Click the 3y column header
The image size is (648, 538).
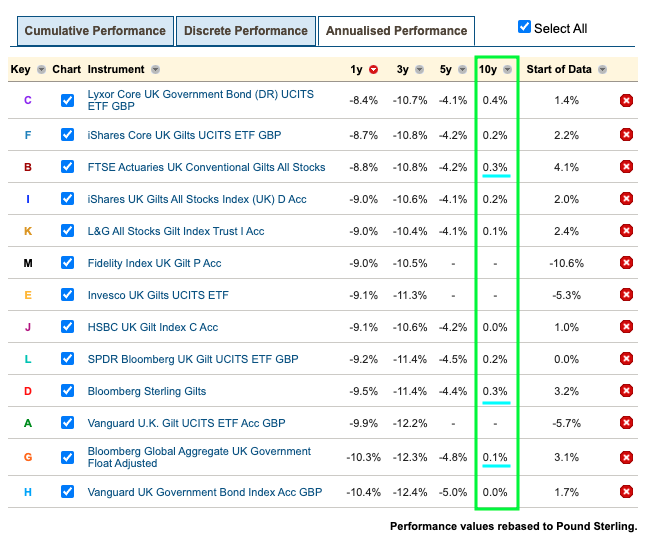[x=402, y=70]
